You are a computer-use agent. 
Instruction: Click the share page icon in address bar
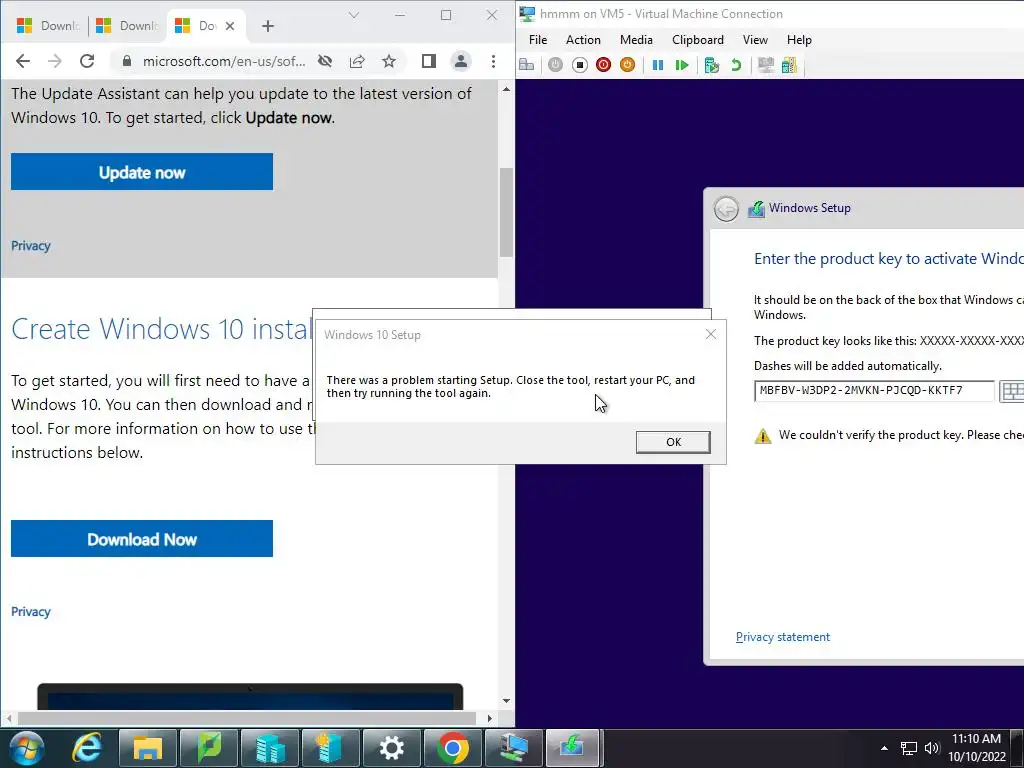click(x=357, y=61)
